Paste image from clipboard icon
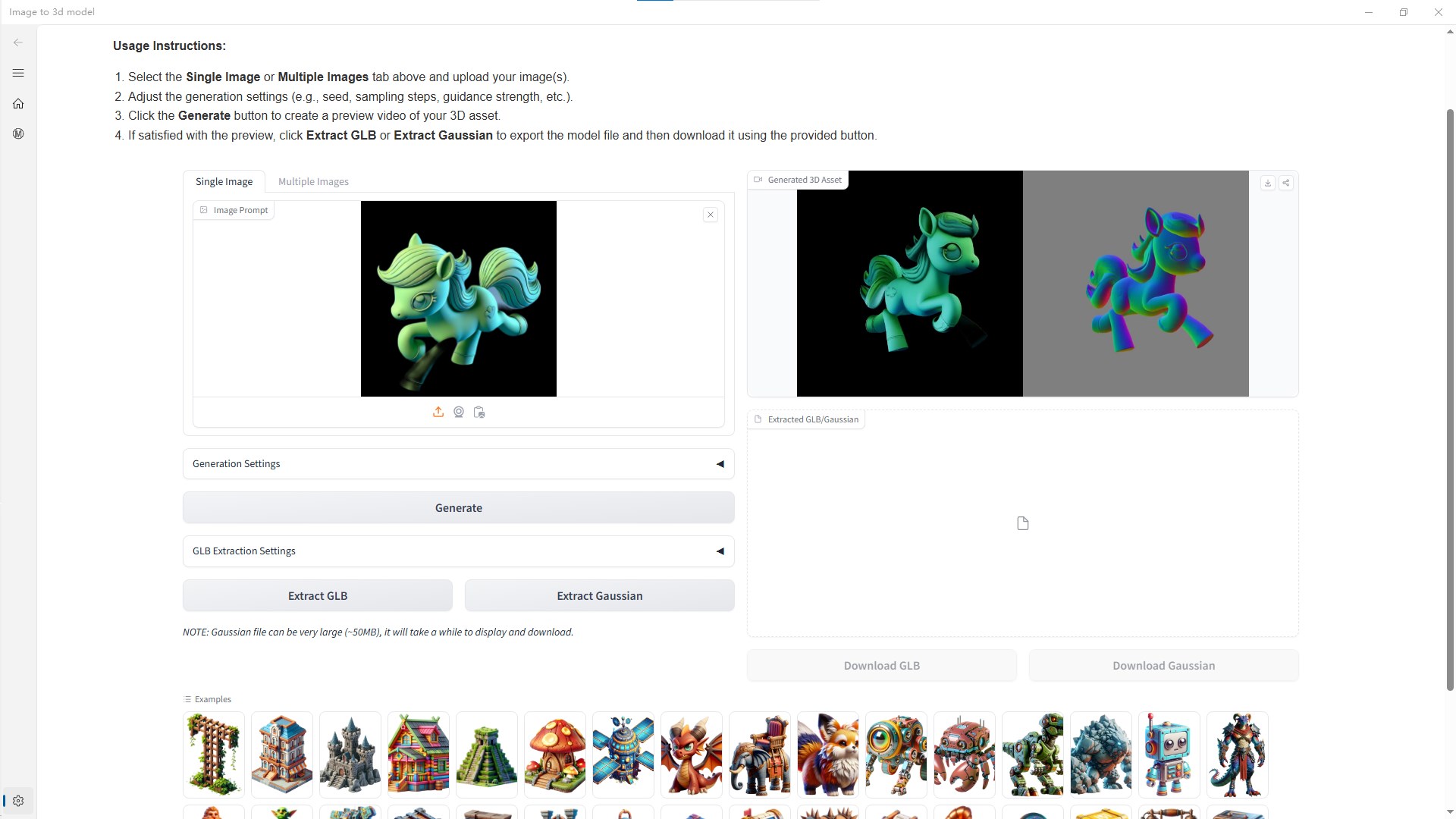 [x=479, y=412]
